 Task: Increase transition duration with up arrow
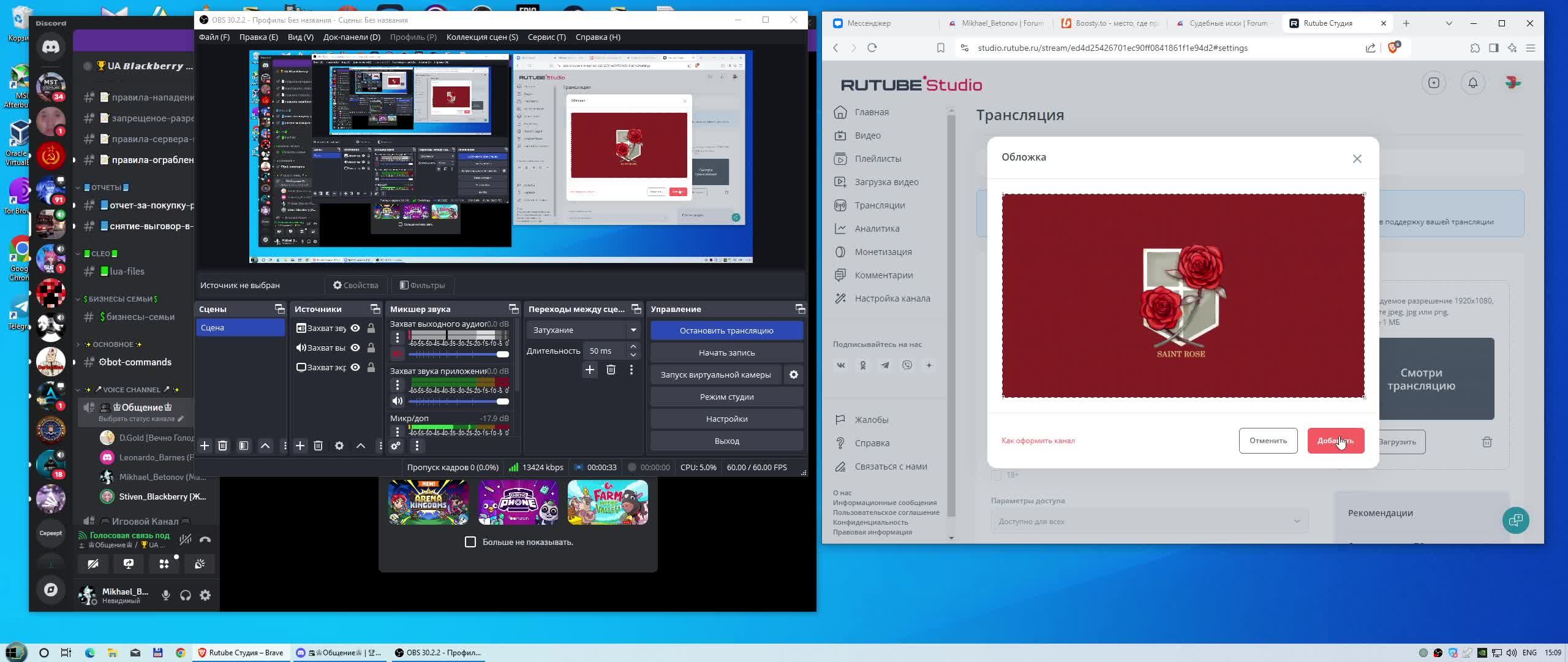(633, 346)
